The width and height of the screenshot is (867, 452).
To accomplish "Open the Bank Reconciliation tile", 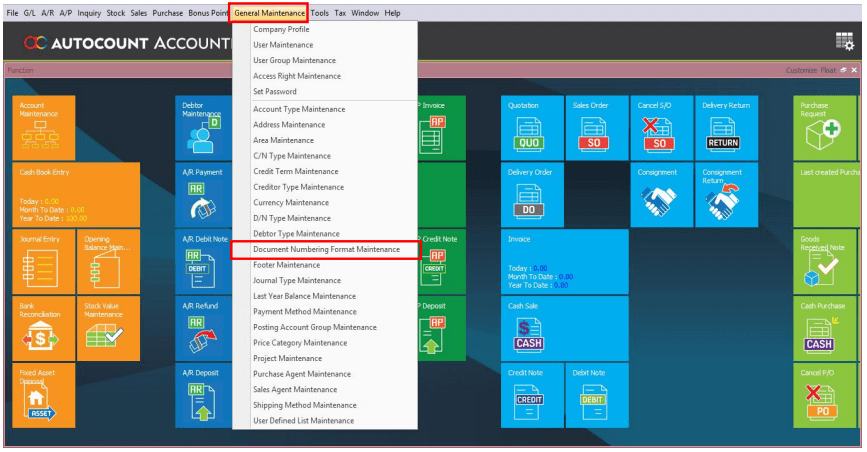I will [x=44, y=329].
